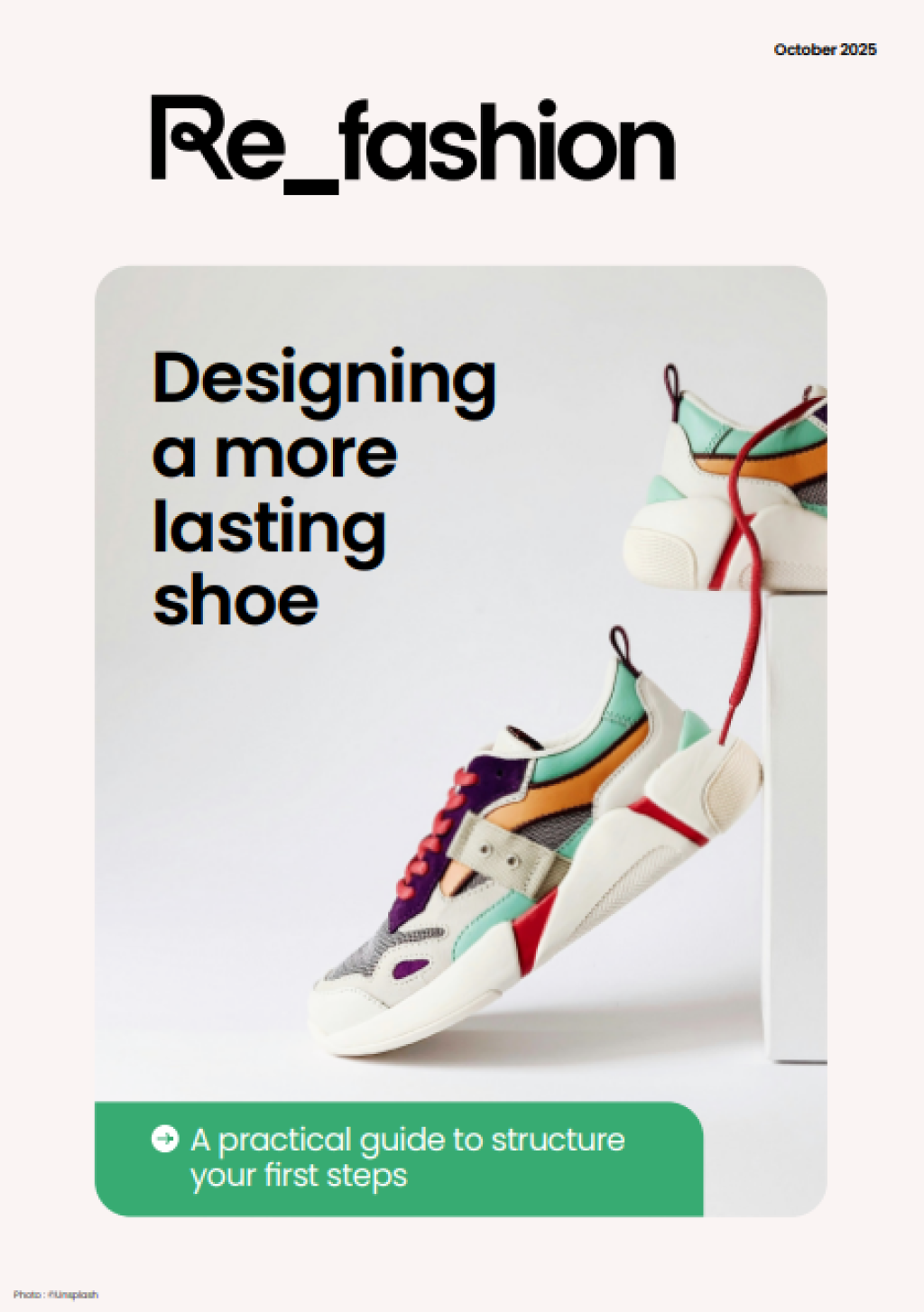Image resolution: width=924 pixels, height=1312 pixels.
Task: Click 'your first steps' banner line
Action: [x=299, y=1177]
